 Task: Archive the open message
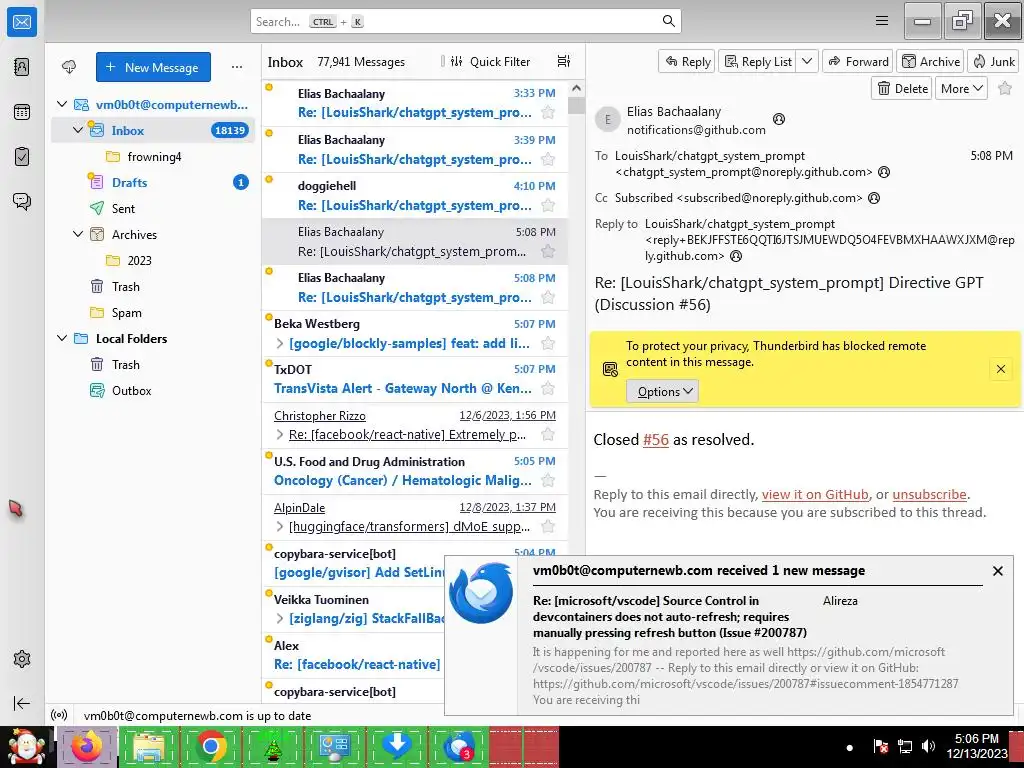coord(931,61)
